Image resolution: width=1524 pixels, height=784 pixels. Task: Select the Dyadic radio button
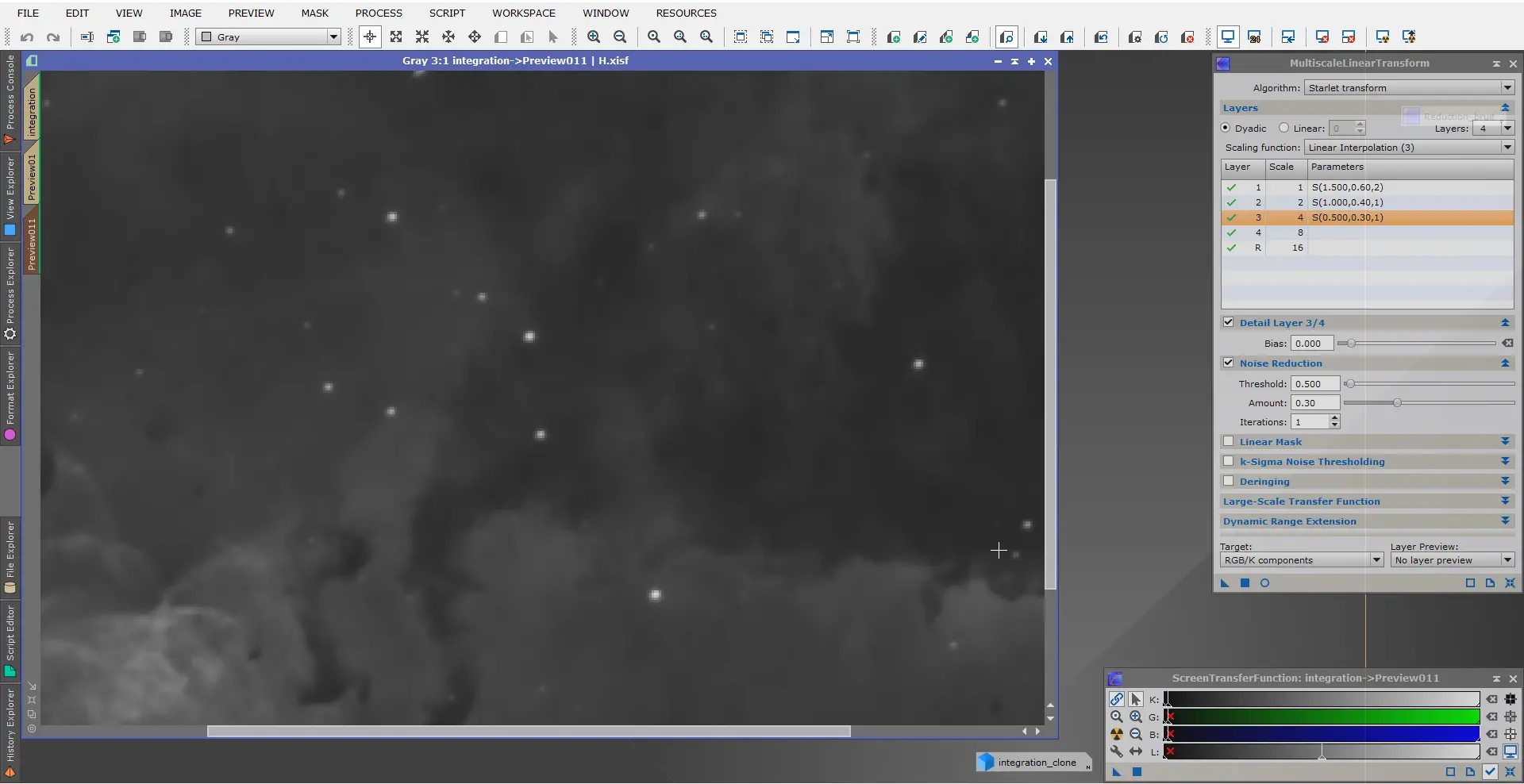click(x=1226, y=128)
